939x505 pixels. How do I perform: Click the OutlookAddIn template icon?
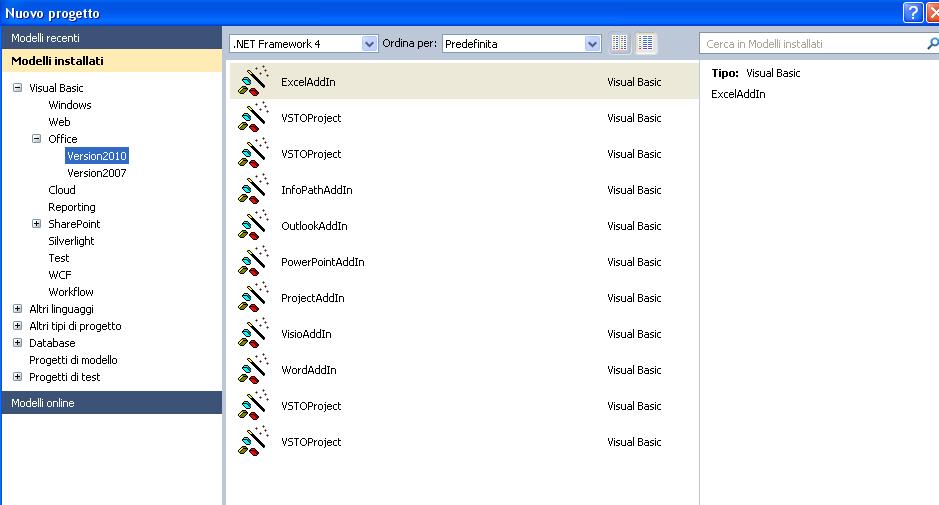(253, 225)
